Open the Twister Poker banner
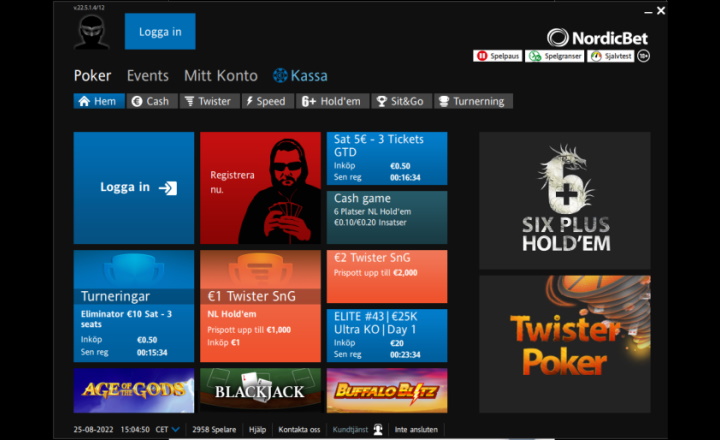 coord(565,344)
